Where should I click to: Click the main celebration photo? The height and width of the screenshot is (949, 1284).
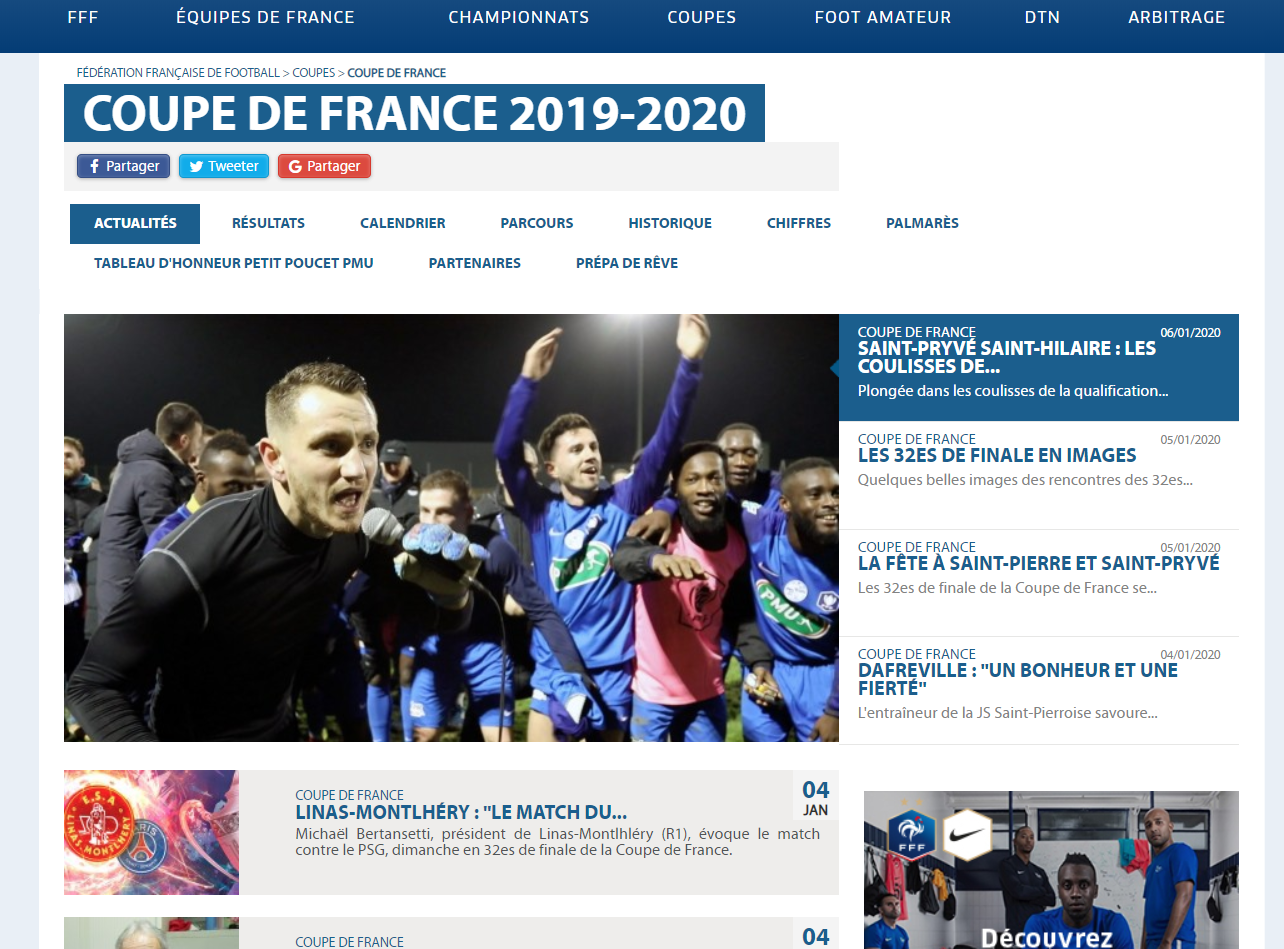click(x=451, y=528)
